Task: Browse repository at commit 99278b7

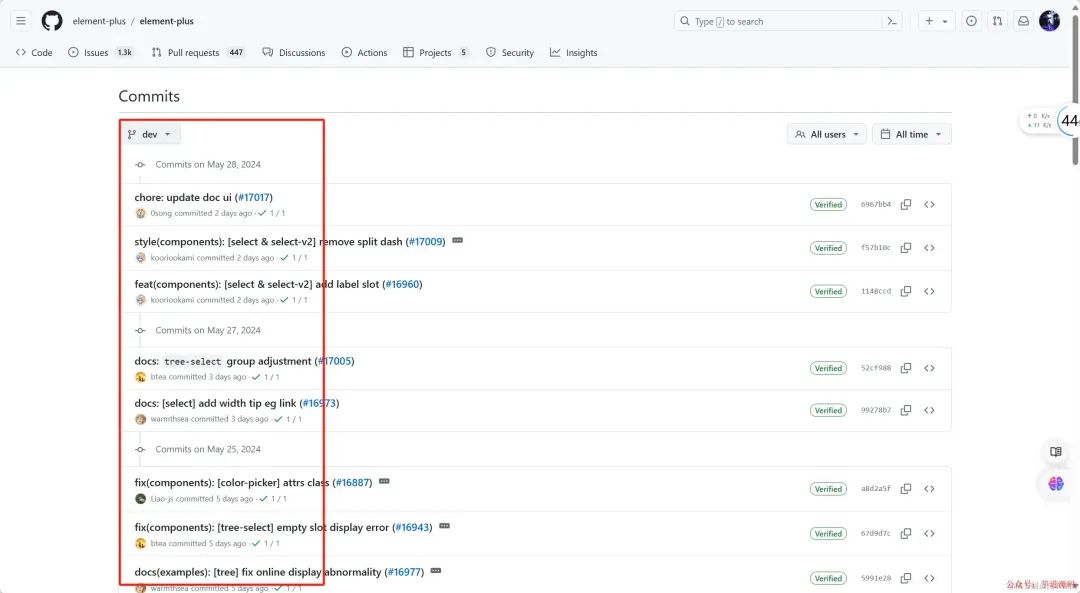Action: click(929, 410)
